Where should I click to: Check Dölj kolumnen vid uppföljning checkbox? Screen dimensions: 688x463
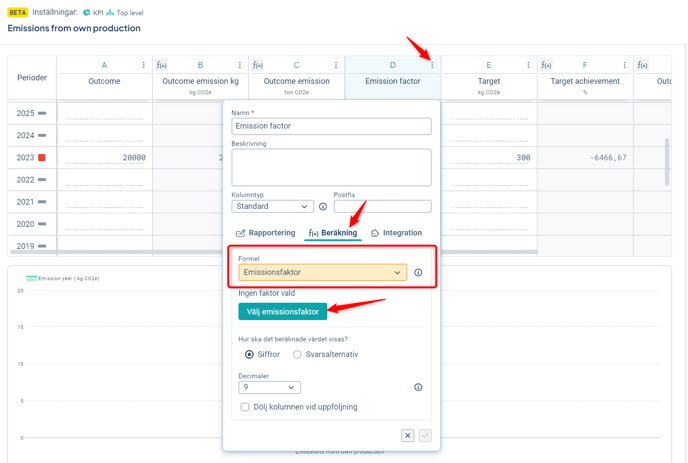pos(245,407)
